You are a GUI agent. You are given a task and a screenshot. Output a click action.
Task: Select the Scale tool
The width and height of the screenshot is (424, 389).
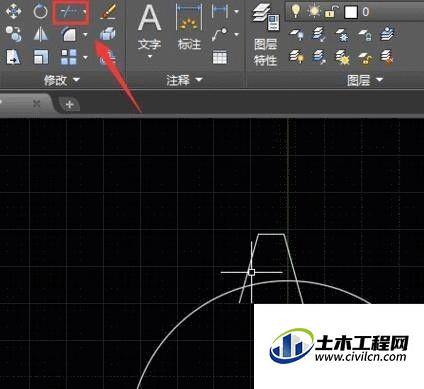[41, 57]
